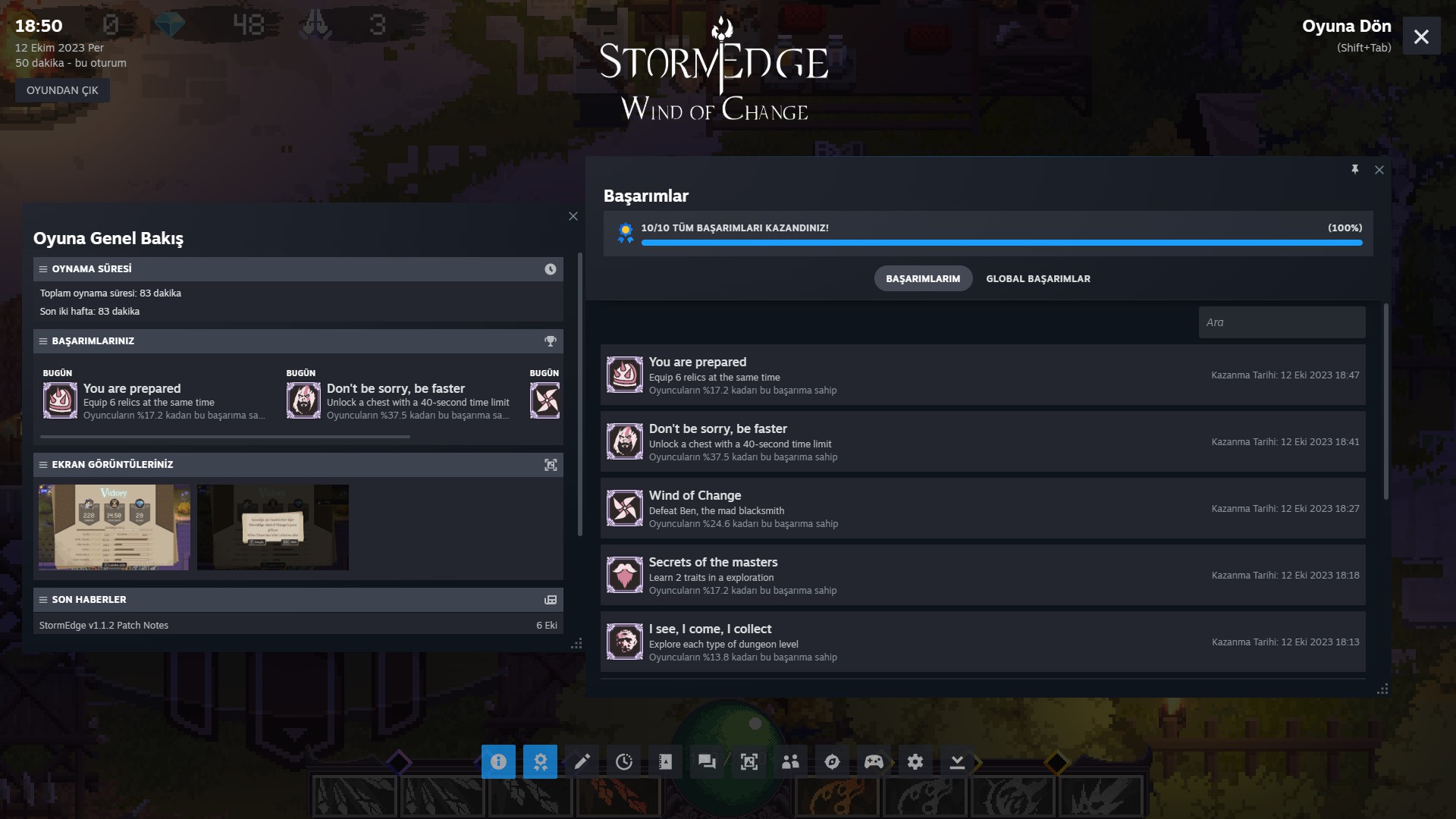The image size is (1456, 819).
Task: Toggle the Game Overview info panel button
Action: point(498,762)
